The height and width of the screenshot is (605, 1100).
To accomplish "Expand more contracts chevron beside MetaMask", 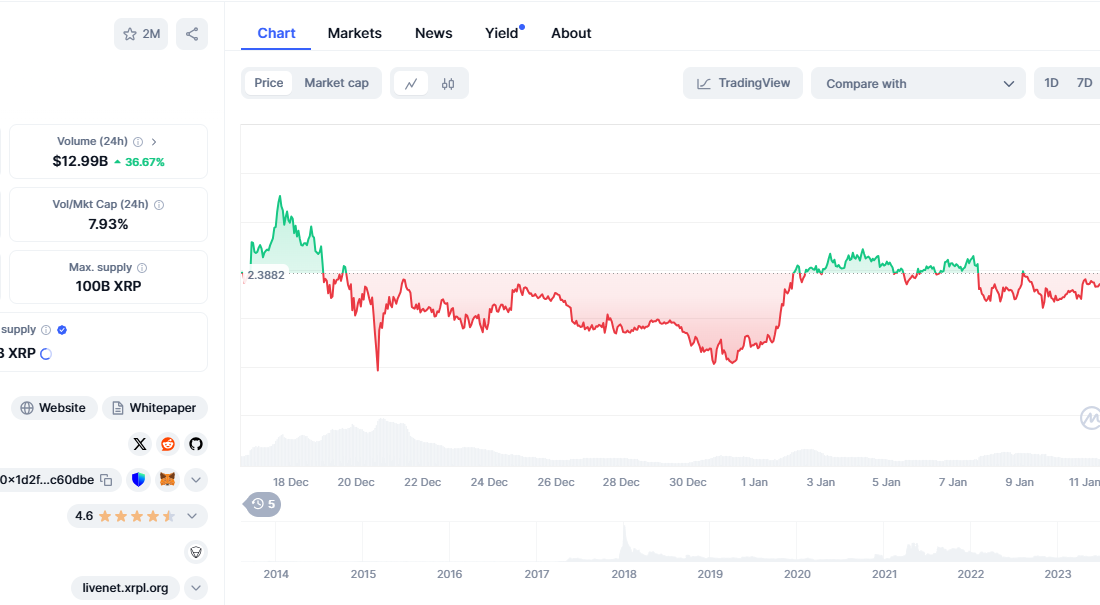I will 196,480.
